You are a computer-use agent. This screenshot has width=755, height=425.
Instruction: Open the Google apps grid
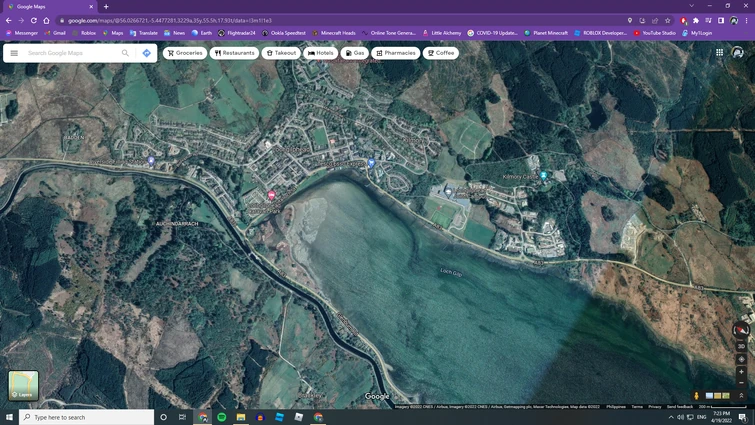point(719,53)
